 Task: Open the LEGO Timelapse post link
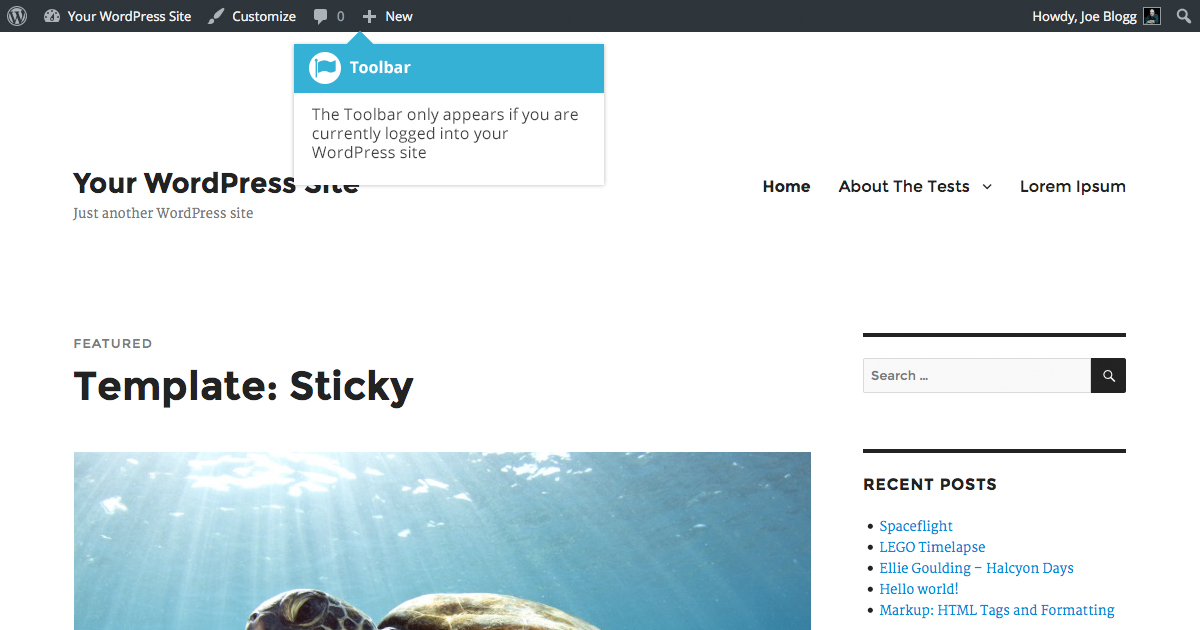coord(932,547)
